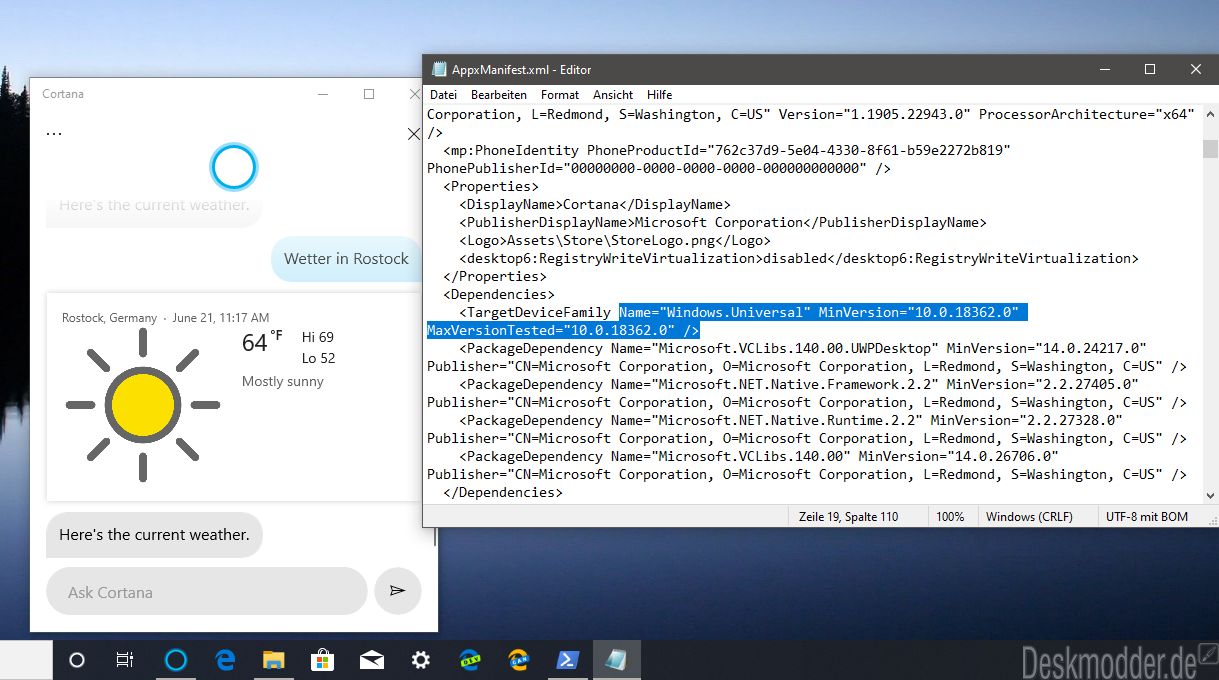
Task: Minimize the Cortana window
Action: [x=323, y=94]
